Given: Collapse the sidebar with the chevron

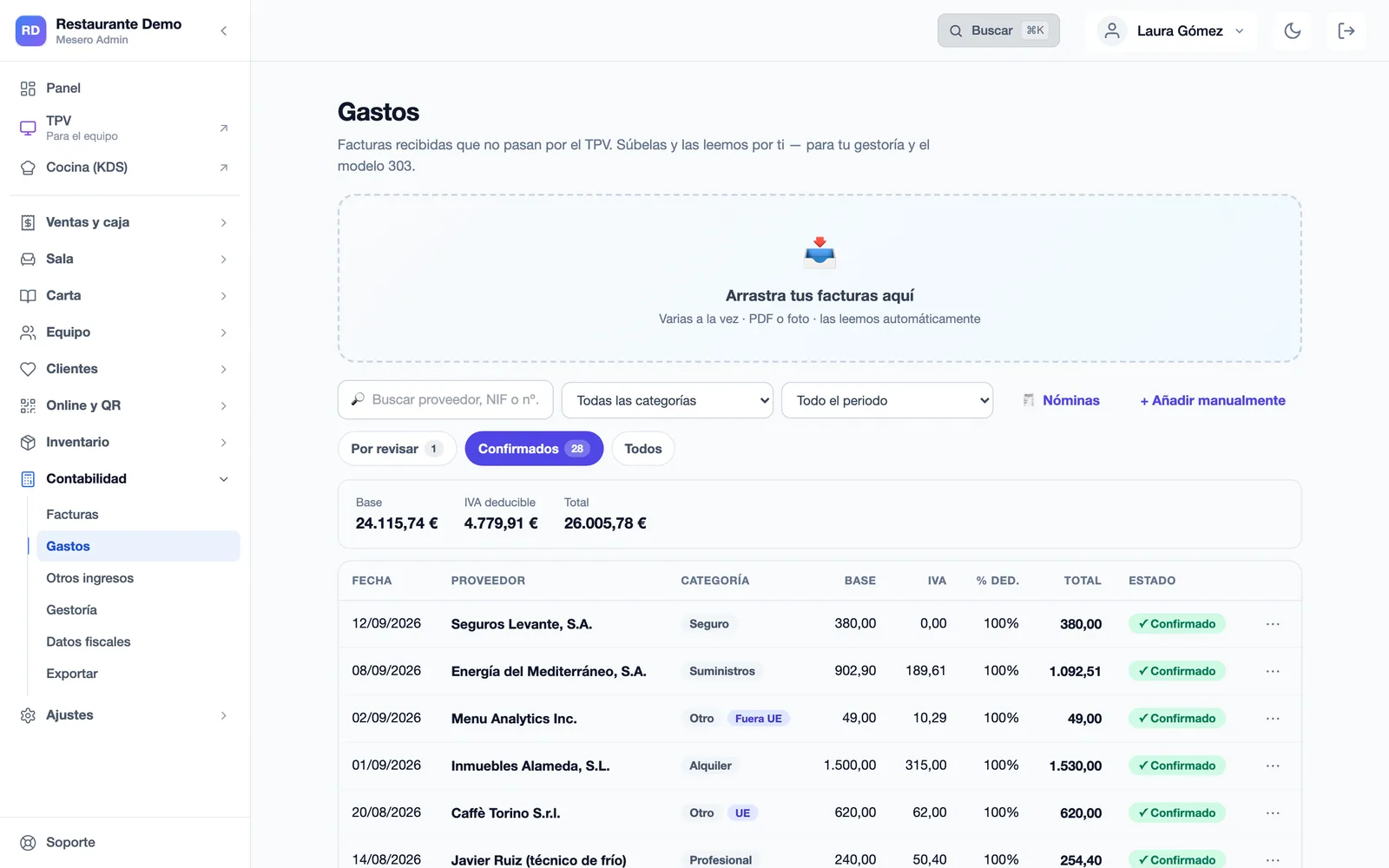Looking at the screenshot, I should coord(223,31).
